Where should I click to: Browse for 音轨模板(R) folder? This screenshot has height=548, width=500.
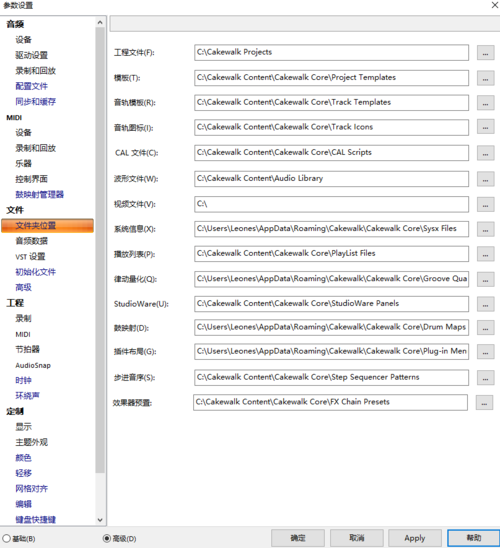click(x=485, y=103)
